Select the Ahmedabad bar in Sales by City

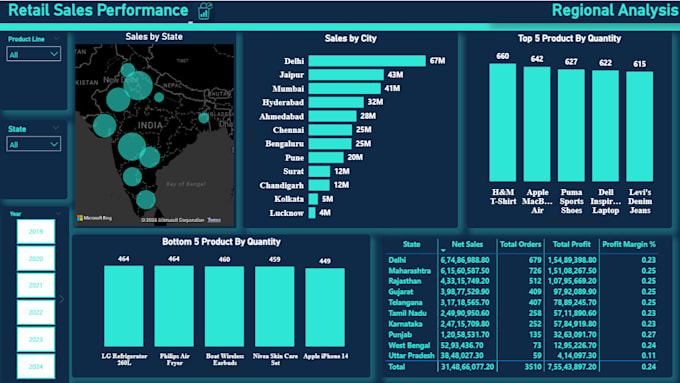[x=332, y=116]
